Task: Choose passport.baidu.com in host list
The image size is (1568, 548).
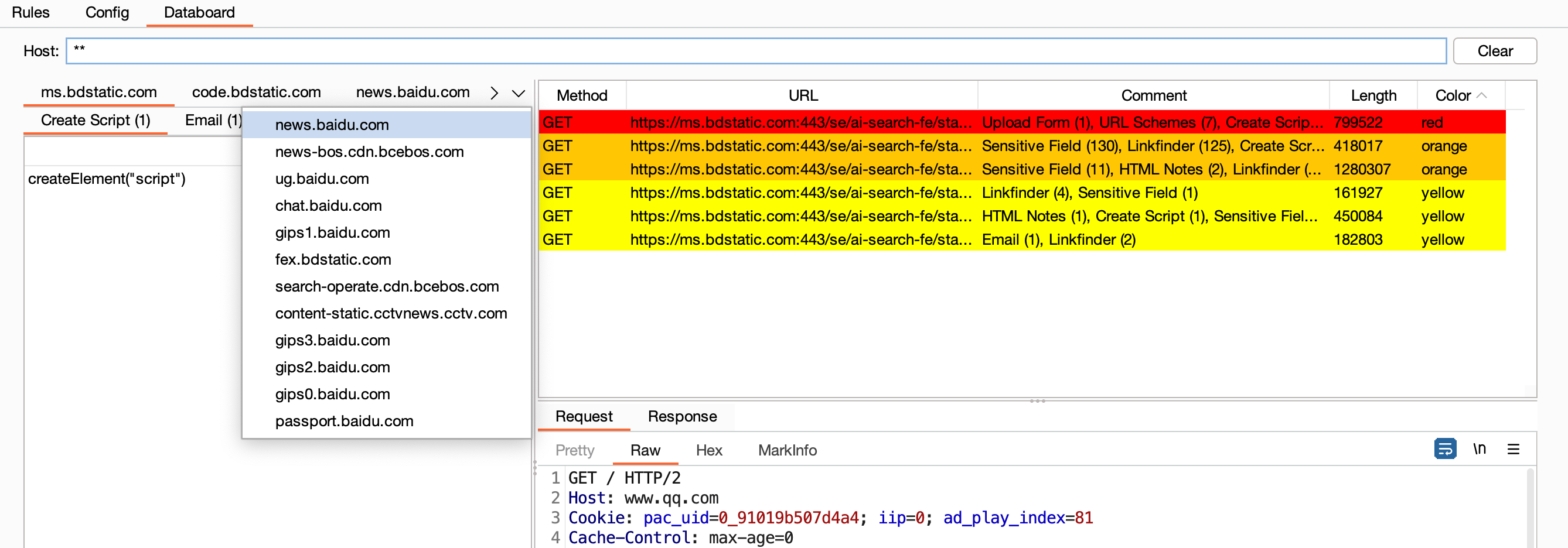Action: [x=344, y=421]
